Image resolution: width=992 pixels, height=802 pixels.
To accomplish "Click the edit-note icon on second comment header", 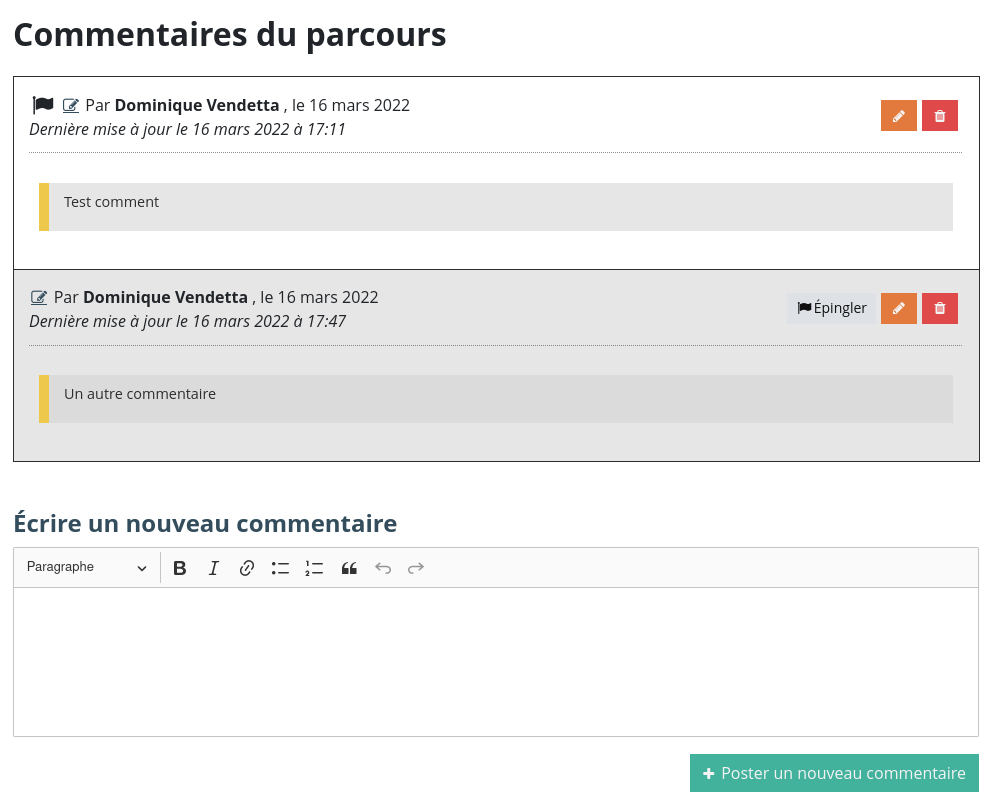I will point(39,297).
